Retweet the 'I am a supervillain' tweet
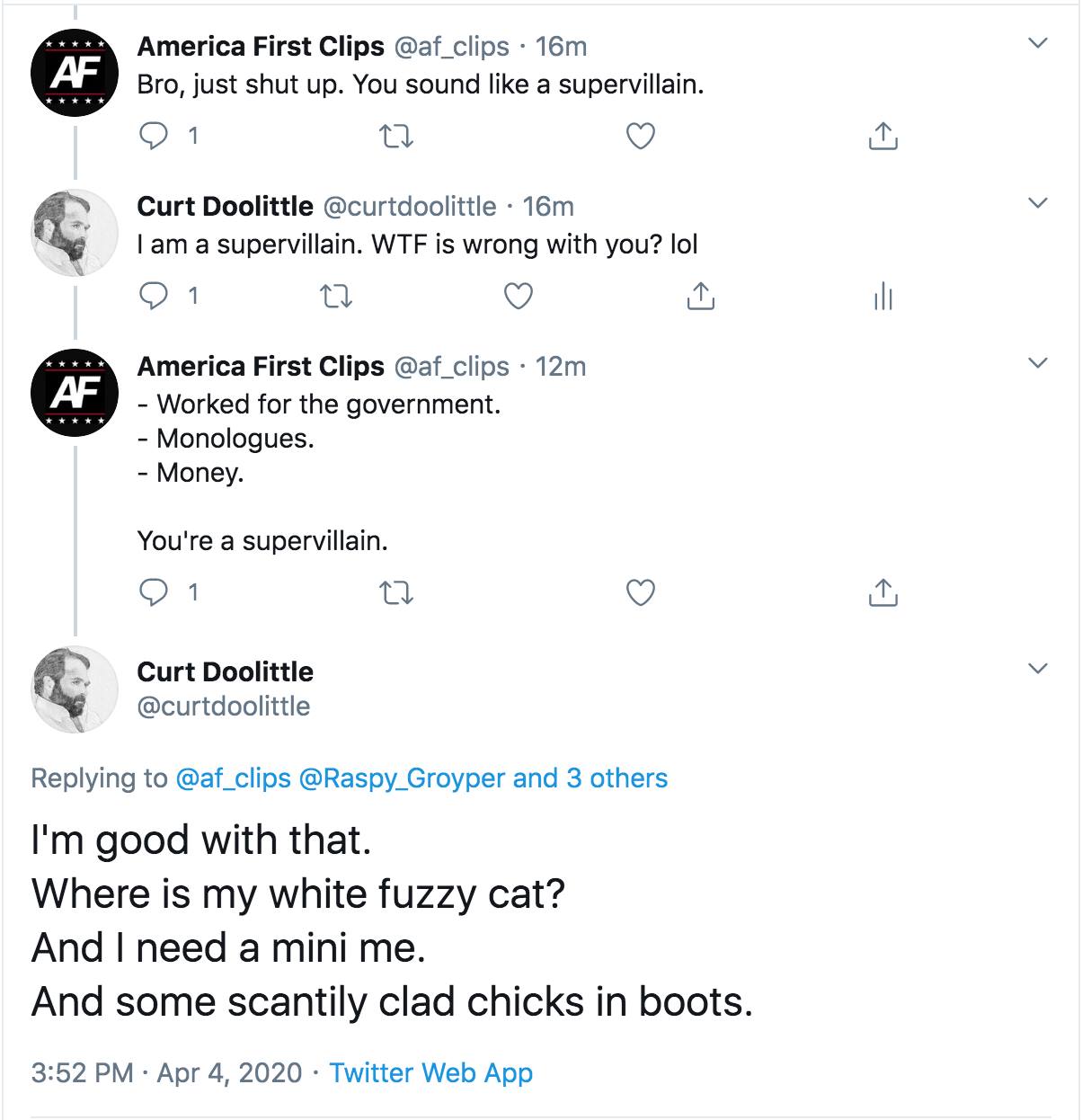Image resolution: width=1082 pixels, height=1120 pixels. pyautogui.click(x=336, y=297)
